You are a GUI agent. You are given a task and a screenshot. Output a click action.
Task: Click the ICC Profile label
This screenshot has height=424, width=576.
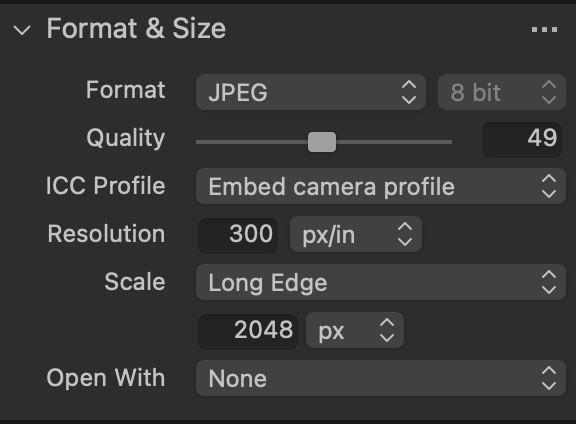(x=105, y=186)
